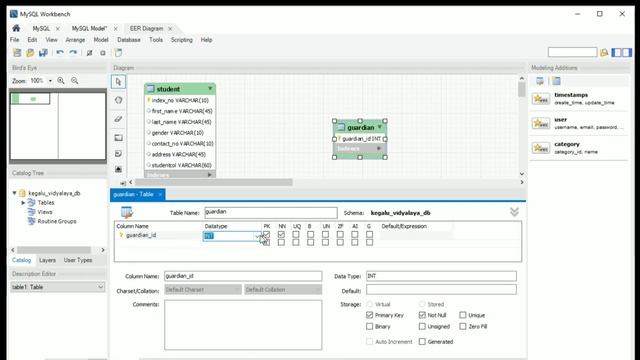Viewport: 640px width, 360px height.
Task: Enable the Zero Fill checkbox
Action: tap(463, 327)
